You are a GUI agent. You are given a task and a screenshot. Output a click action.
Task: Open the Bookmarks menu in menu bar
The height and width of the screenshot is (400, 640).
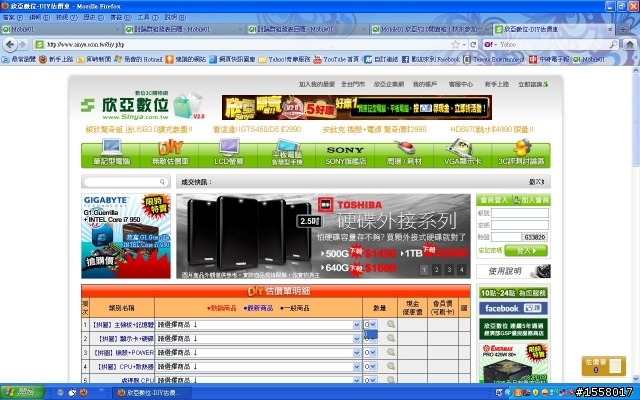coord(120,18)
